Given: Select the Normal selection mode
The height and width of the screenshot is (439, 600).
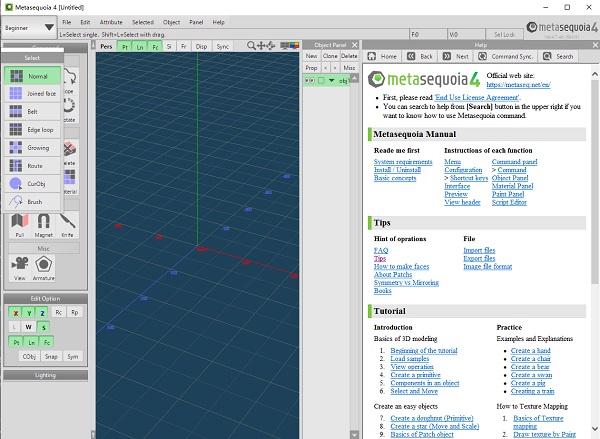Looking at the screenshot, I should (x=33, y=76).
